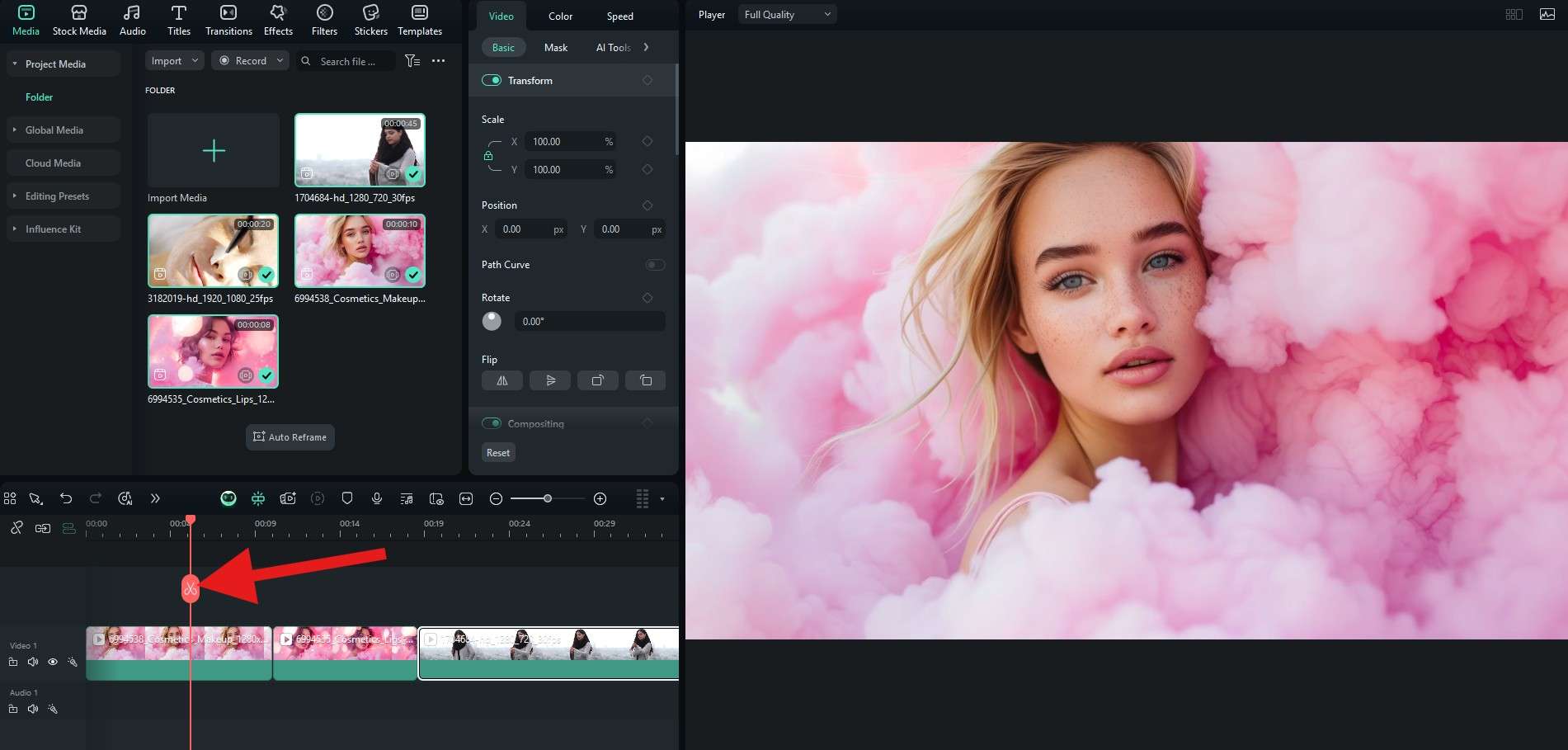The image size is (1568, 750).
Task: Open the filter and sort media icon
Action: (412, 61)
